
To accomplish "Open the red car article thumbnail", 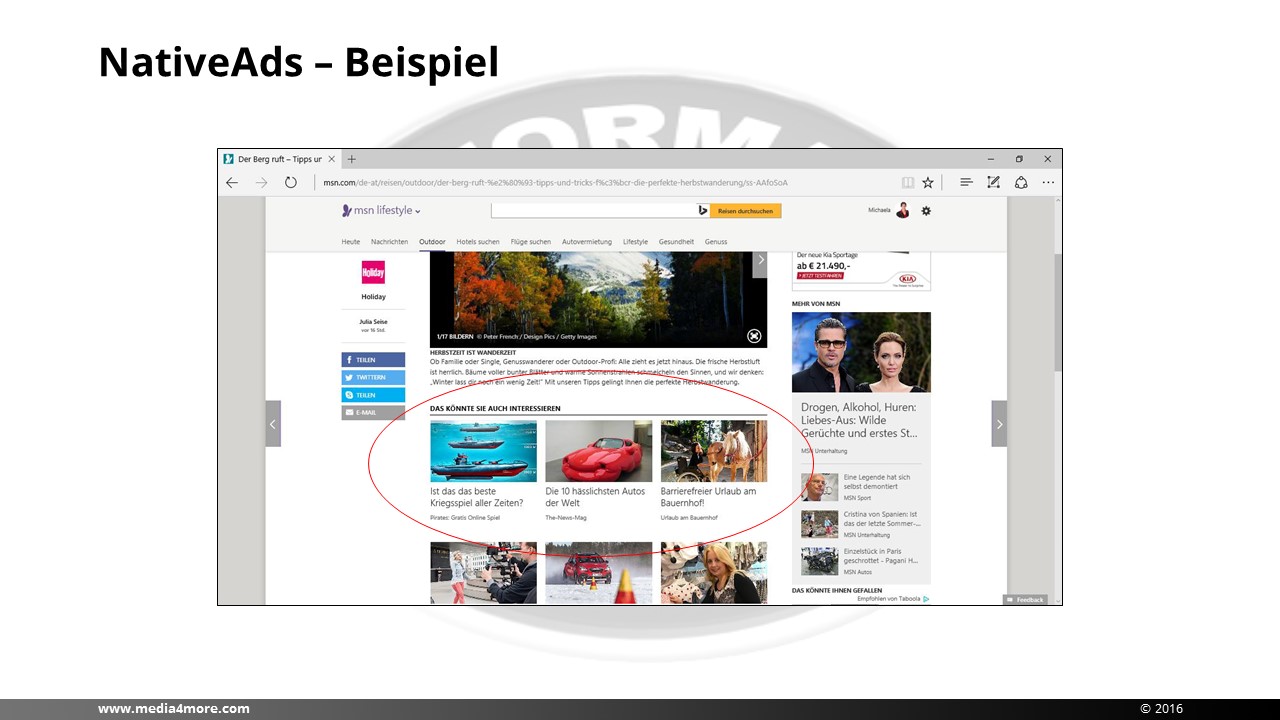I will (x=598, y=451).
